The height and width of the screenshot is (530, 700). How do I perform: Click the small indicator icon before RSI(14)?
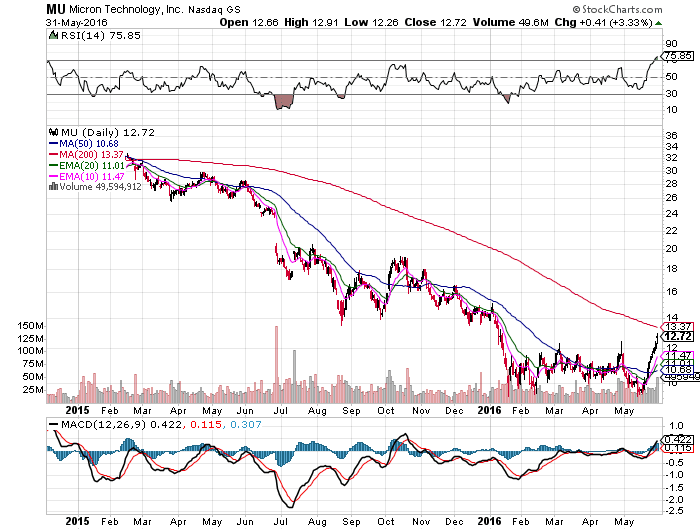pos(53,35)
